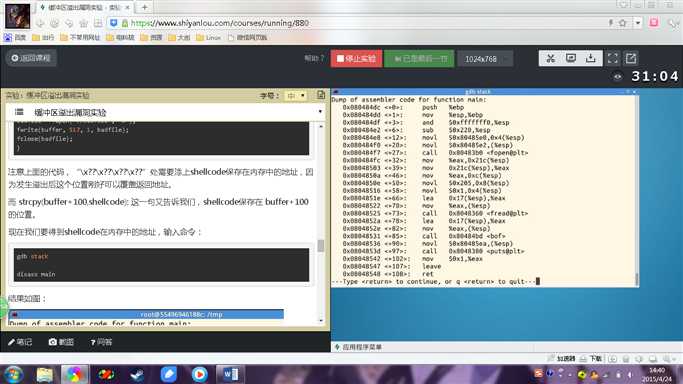Open experiment in new window icon
This screenshot has height=384, width=683.
(x=631, y=58)
